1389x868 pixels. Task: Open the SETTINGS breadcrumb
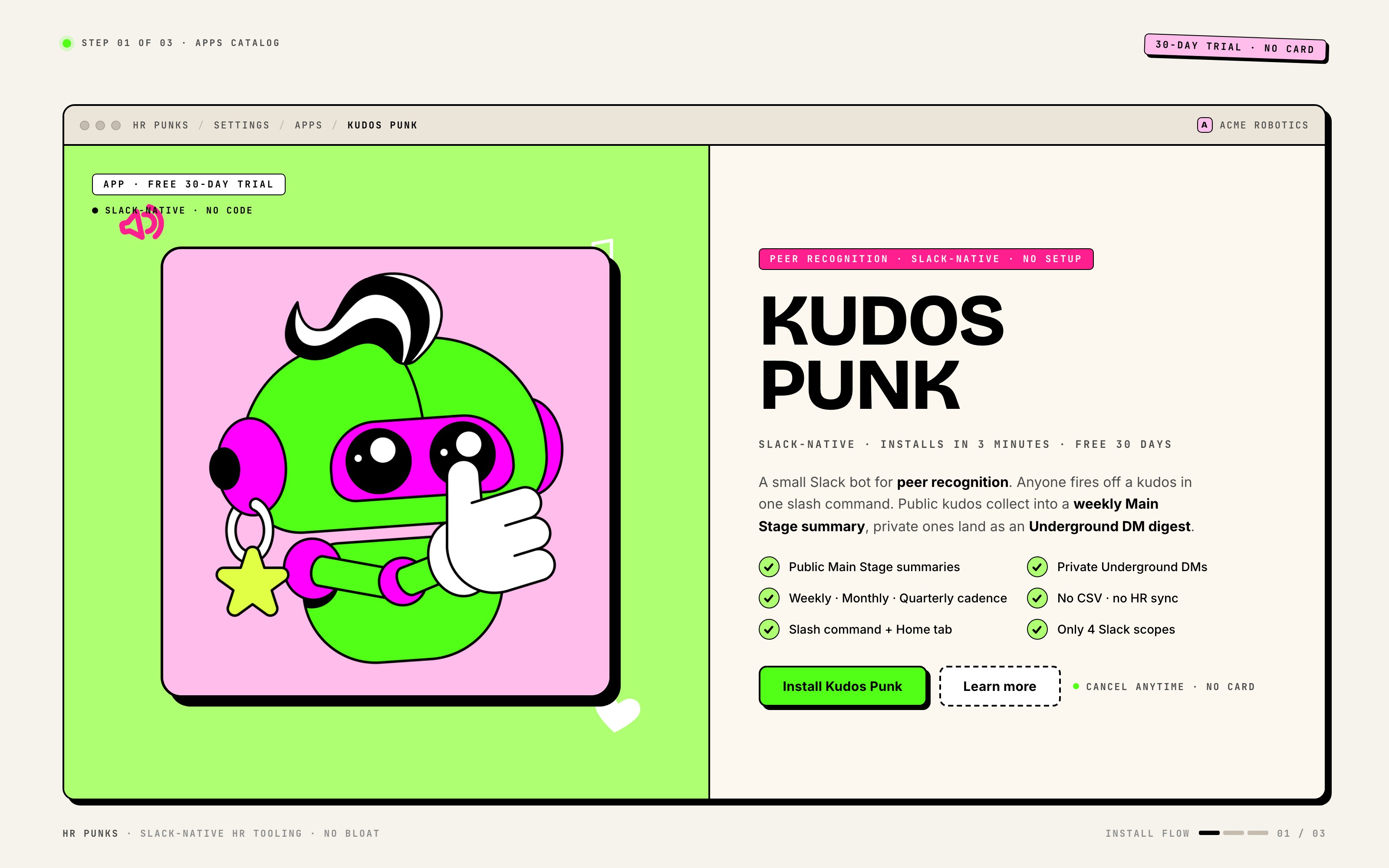click(242, 125)
